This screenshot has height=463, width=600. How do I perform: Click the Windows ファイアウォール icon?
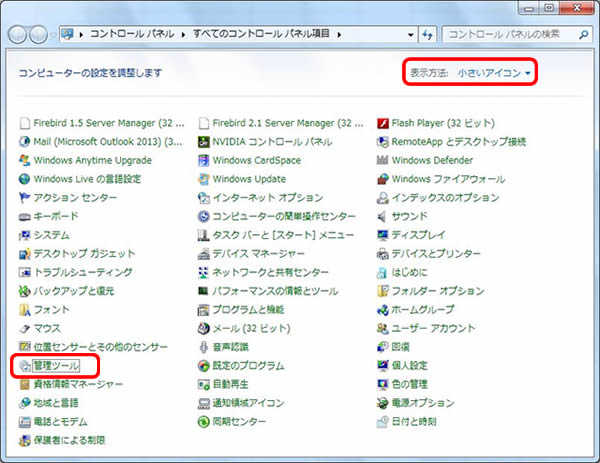click(383, 179)
